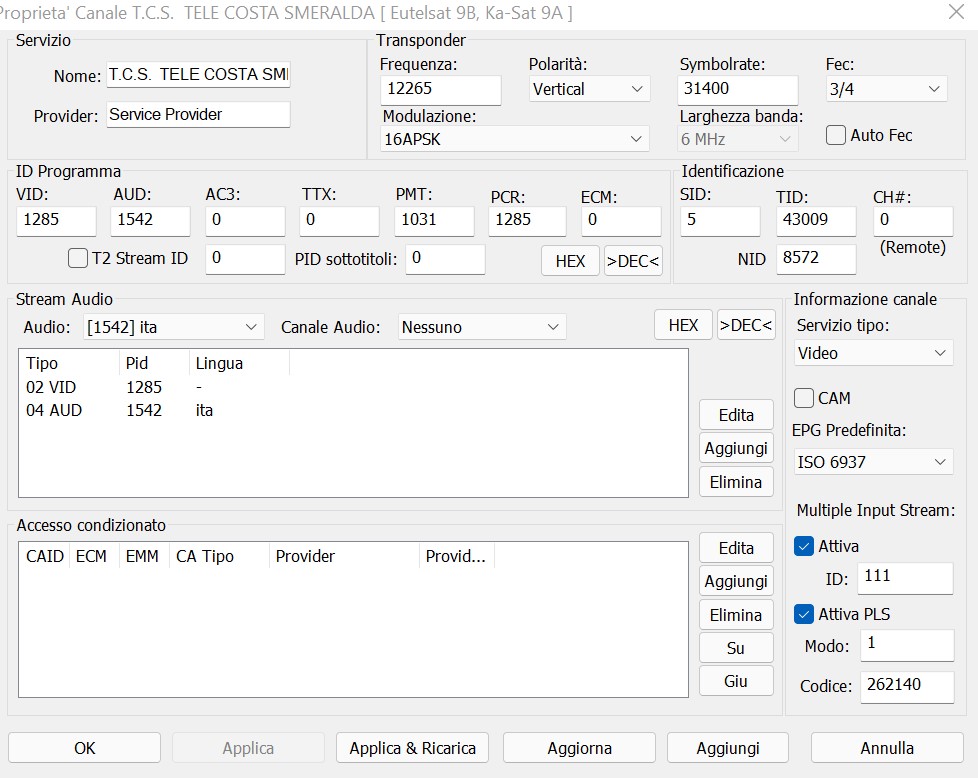This screenshot has width=978, height=778.
Task: Click the VID input field
Action: (x=56, y=221)
